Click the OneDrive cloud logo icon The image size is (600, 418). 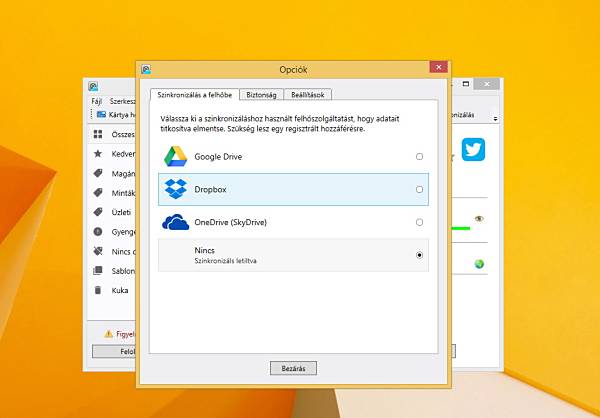pyautogui.click(x=176, y=222)
